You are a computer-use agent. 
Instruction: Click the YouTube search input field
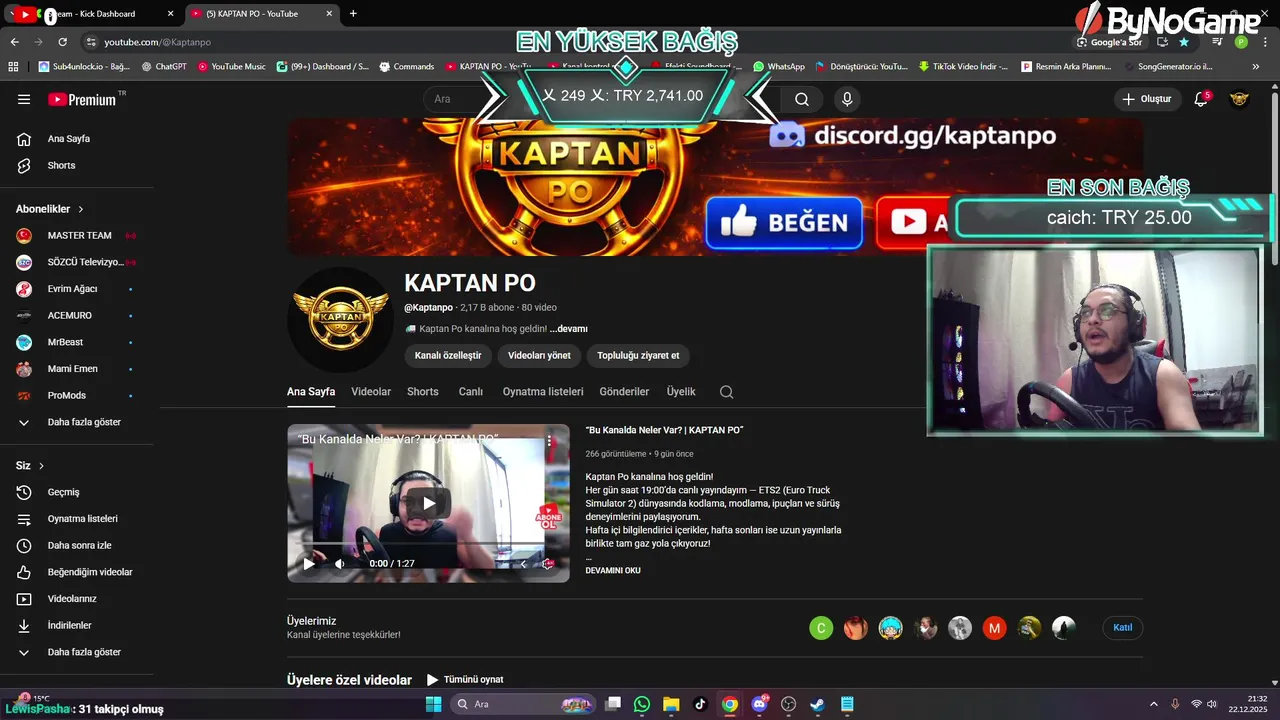pos(600,99)
